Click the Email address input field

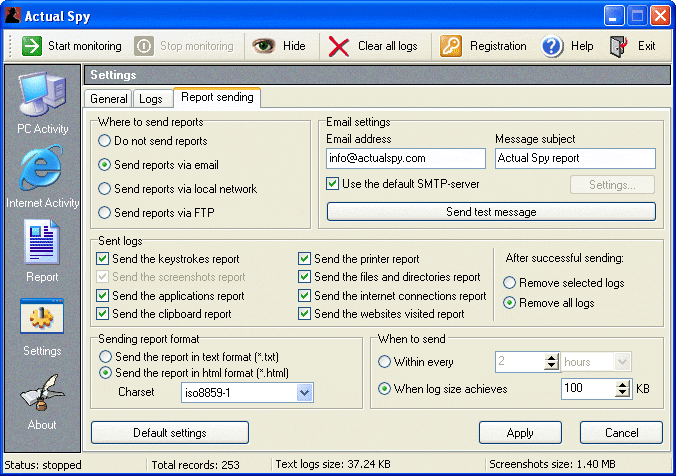(x=406, y=158)
